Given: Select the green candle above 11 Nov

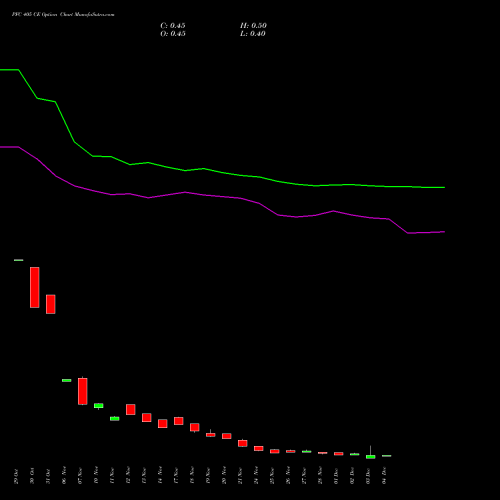Looking at the screenshot, I should (115, 418).
